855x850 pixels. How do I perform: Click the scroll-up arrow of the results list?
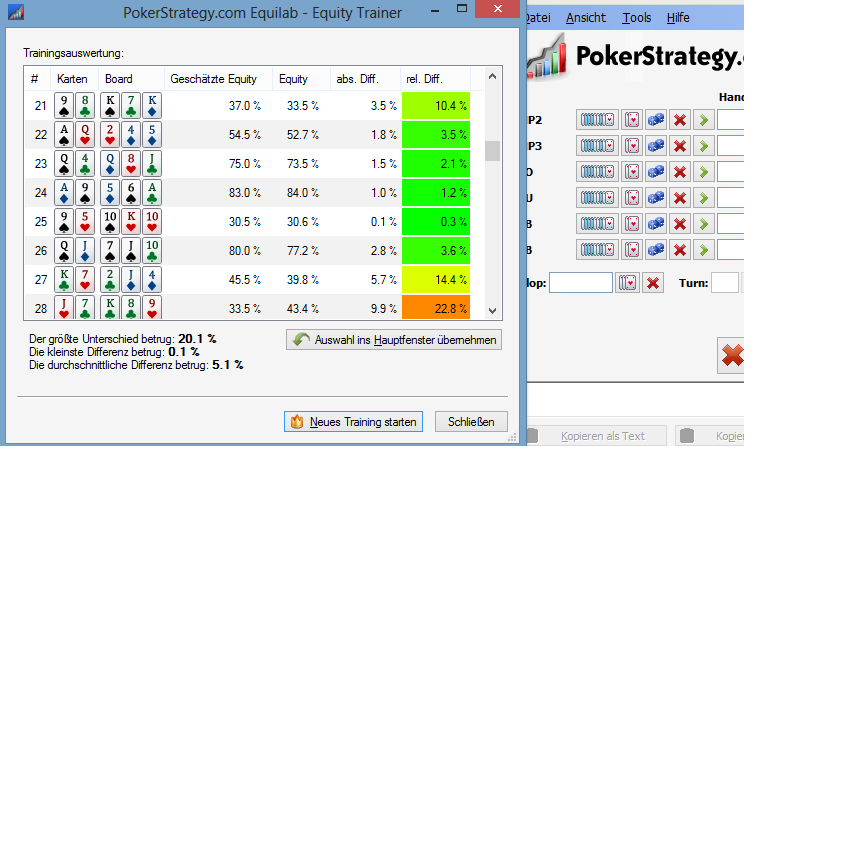click(x=492, y=76)
